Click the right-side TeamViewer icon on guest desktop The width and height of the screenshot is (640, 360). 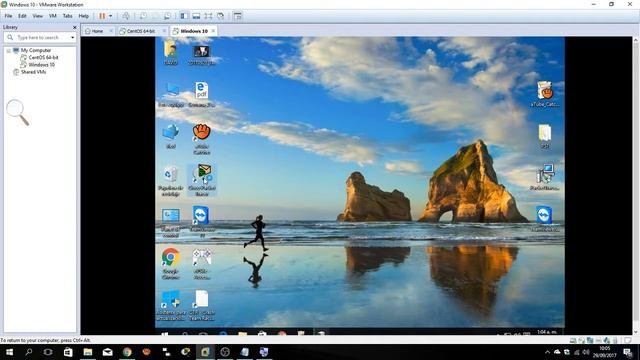(x=544, y=219)
